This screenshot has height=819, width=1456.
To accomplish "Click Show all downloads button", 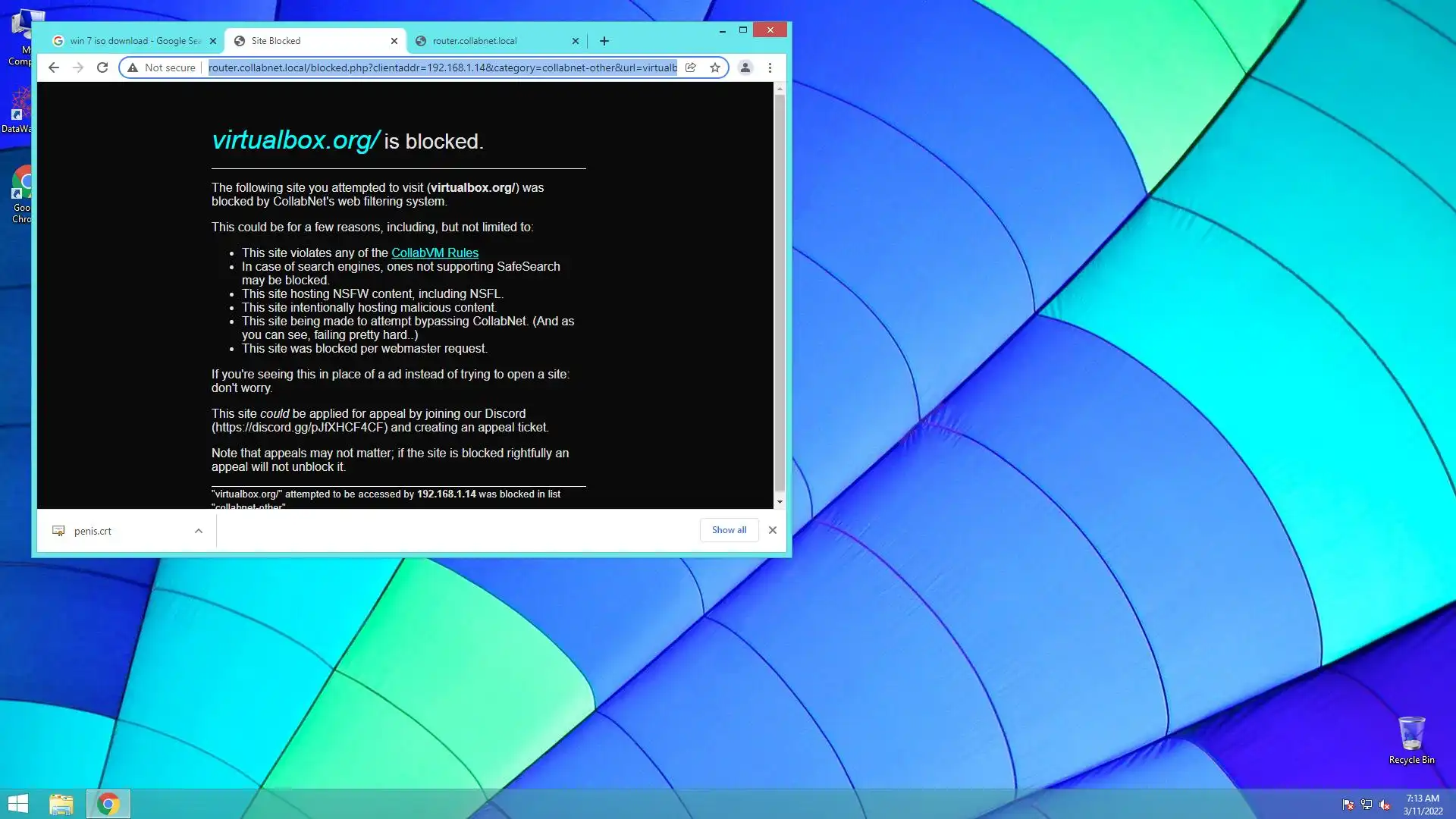I will (729, 530).
